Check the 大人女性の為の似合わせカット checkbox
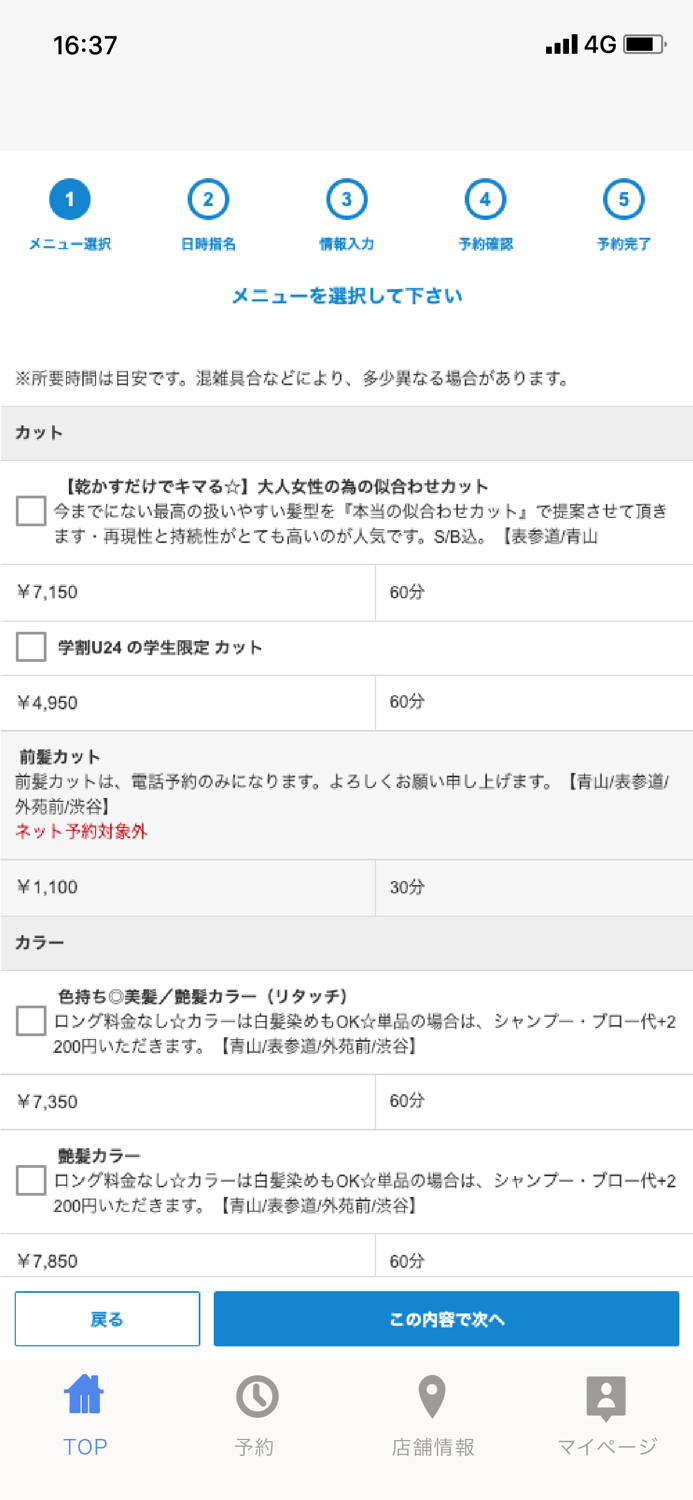 pos(30,511)
